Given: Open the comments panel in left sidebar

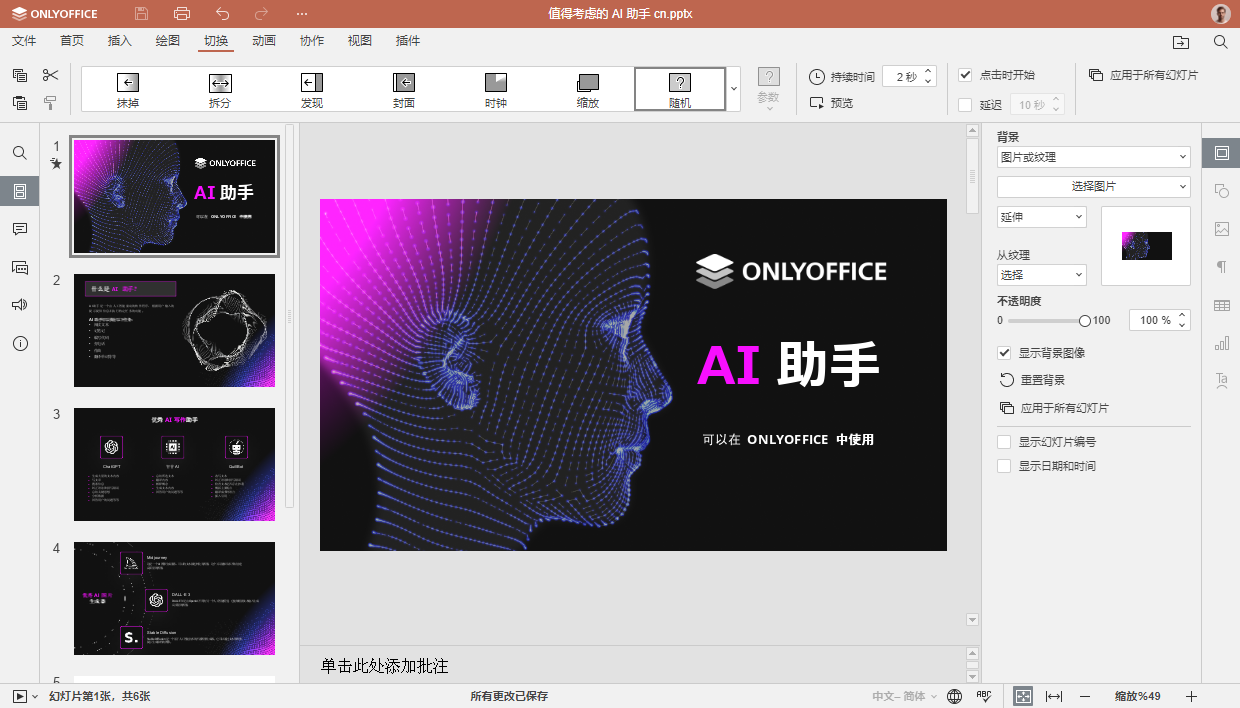Looking at the screenshot, I should click(x=20, y=229).
